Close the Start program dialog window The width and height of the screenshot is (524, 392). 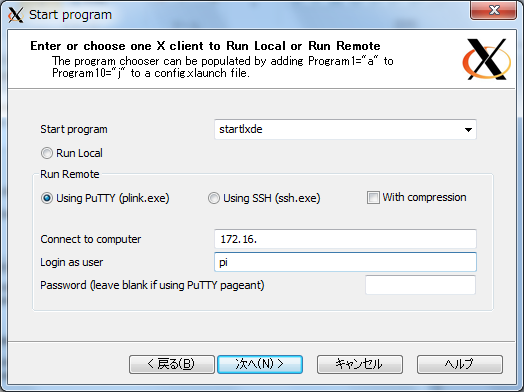[x=494, y=10]
